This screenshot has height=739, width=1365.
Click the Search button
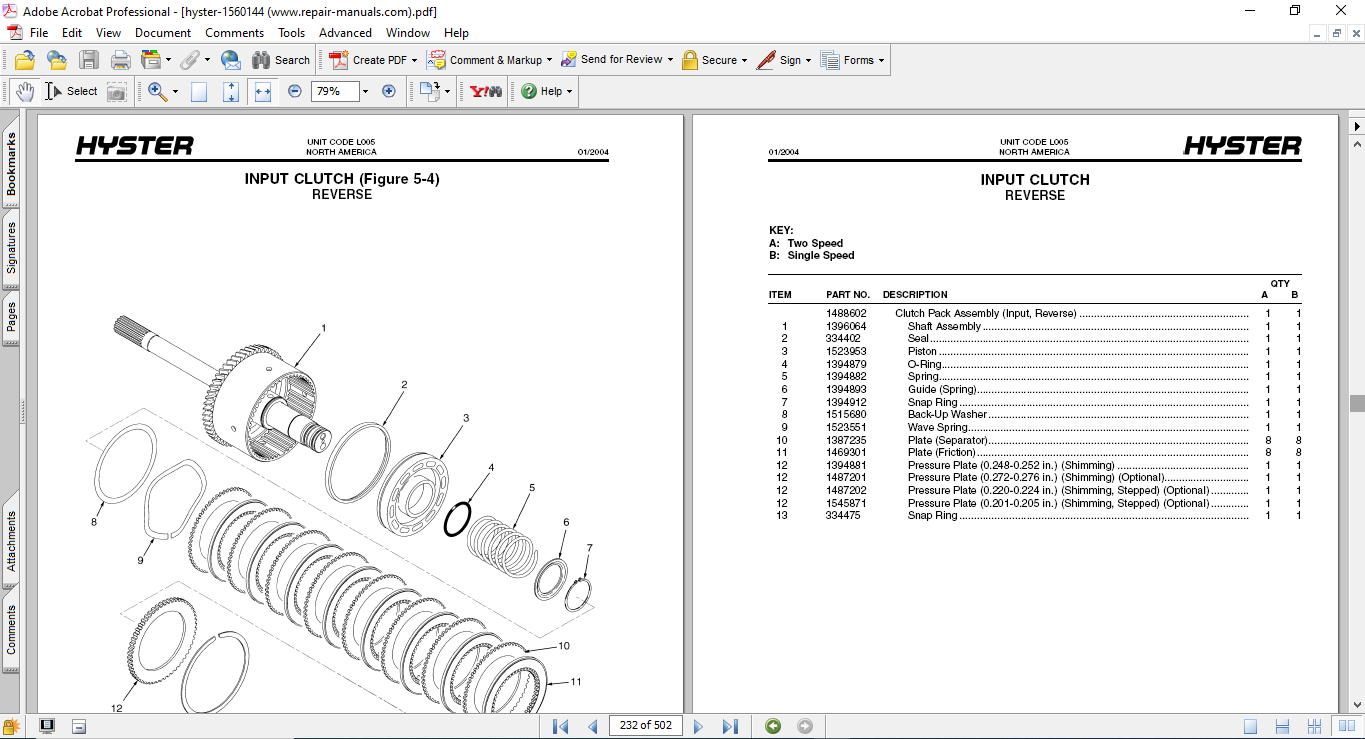281,60
